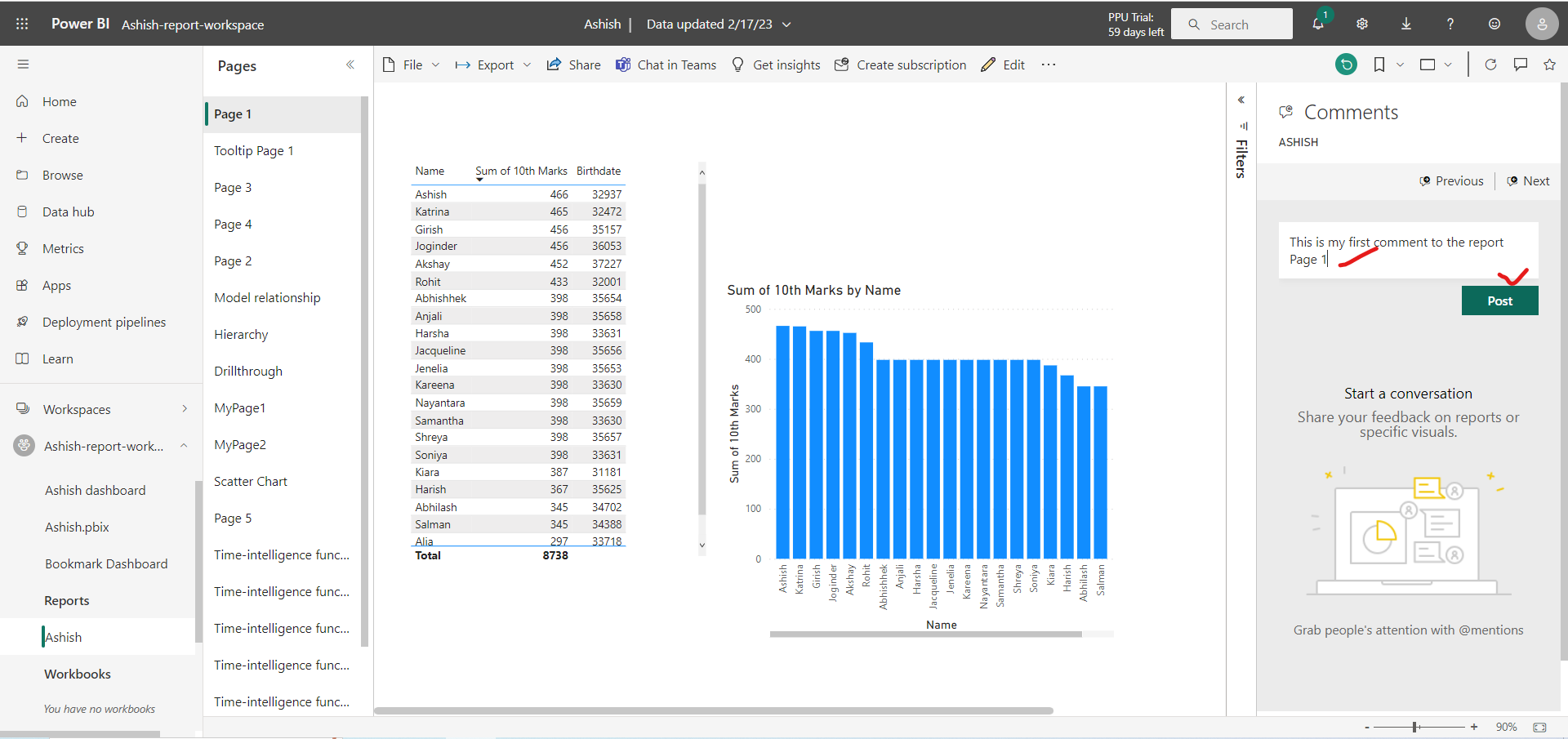
Task: Open Chat in Teams
Action: pos(666,65)
